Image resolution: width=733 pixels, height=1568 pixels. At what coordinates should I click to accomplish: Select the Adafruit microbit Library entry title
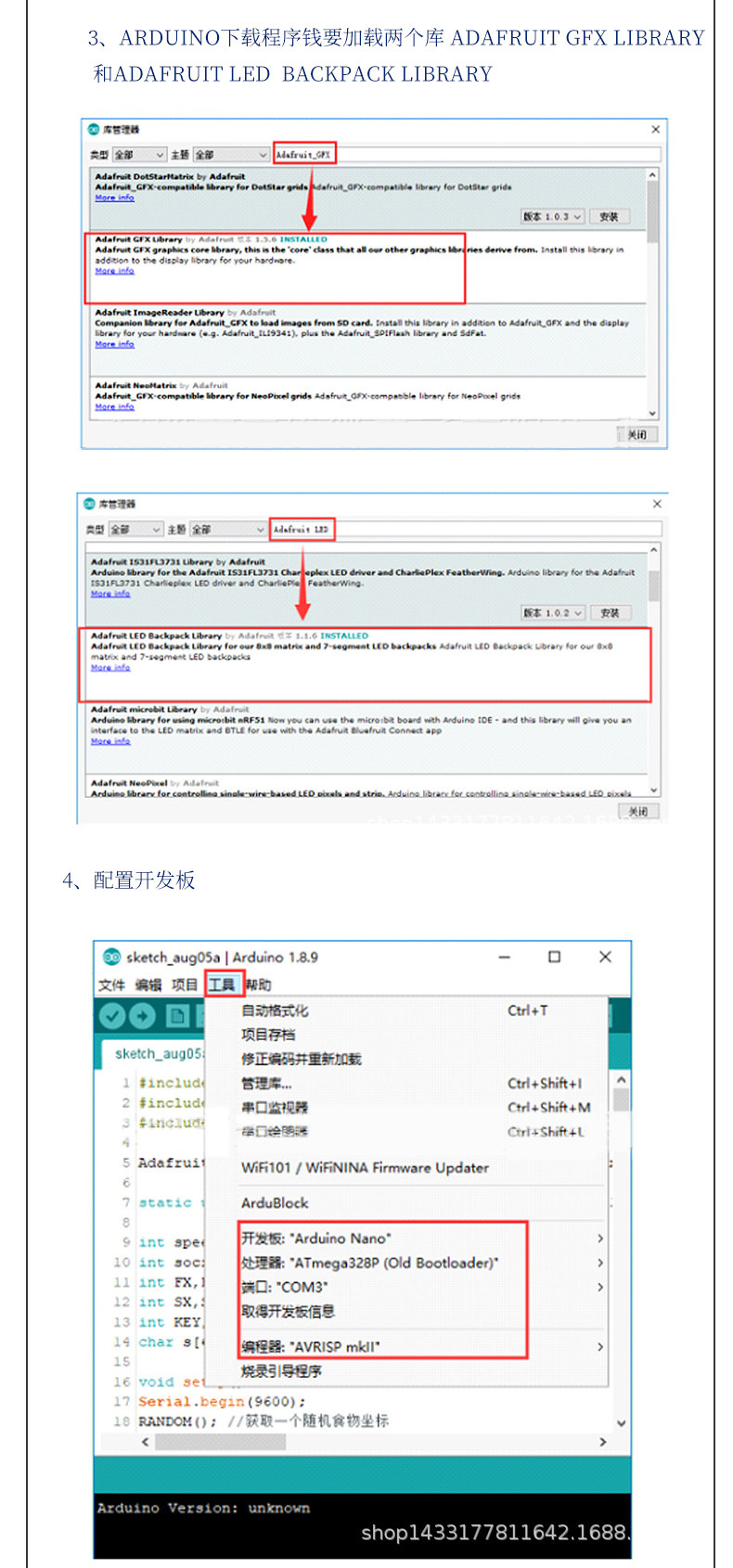point(144,709)
